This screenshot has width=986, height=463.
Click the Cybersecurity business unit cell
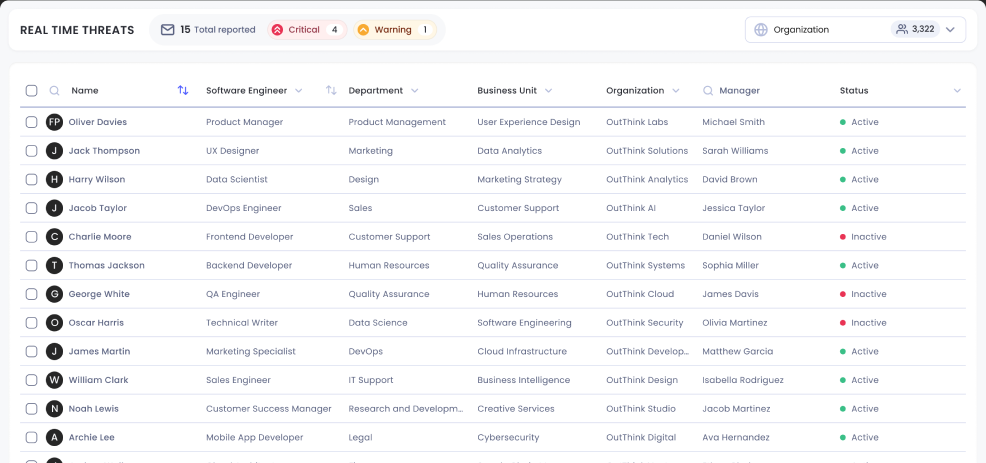pos(508,437)
